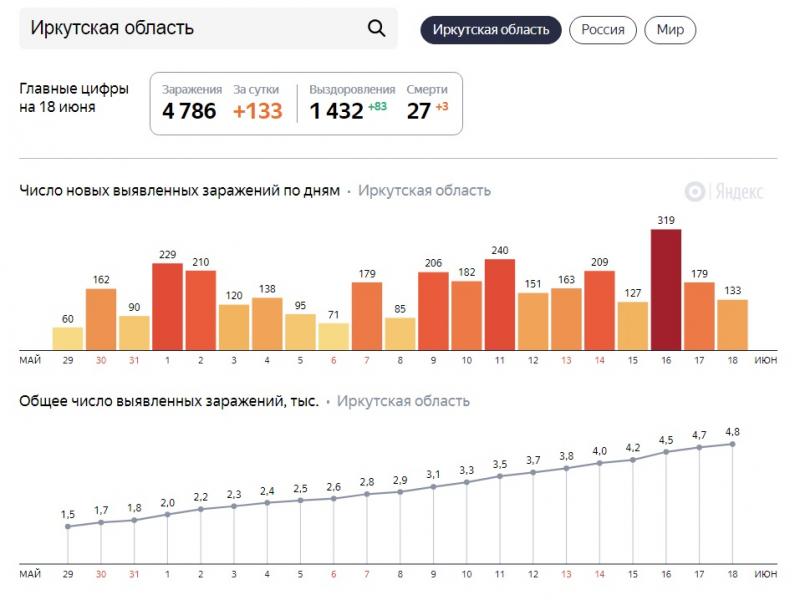Click the daily increase value +133
800x600 pixels.
click(257, 111)
